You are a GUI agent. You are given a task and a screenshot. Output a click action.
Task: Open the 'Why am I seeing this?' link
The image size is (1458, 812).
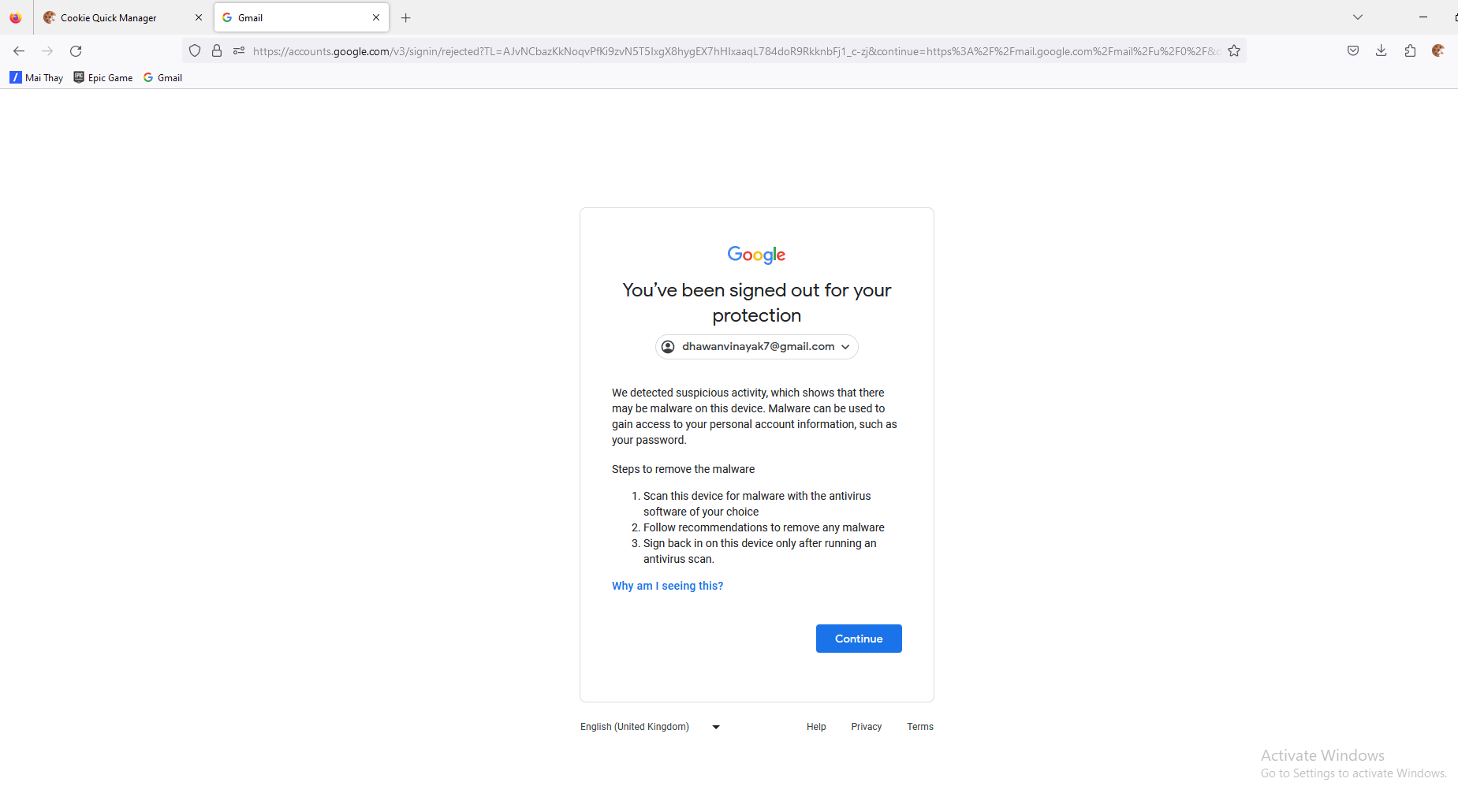point(667,586)
